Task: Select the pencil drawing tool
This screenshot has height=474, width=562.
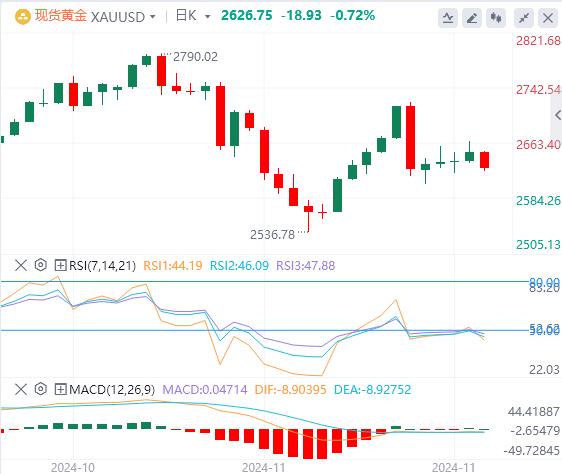Action: click(x=472, y=18)
